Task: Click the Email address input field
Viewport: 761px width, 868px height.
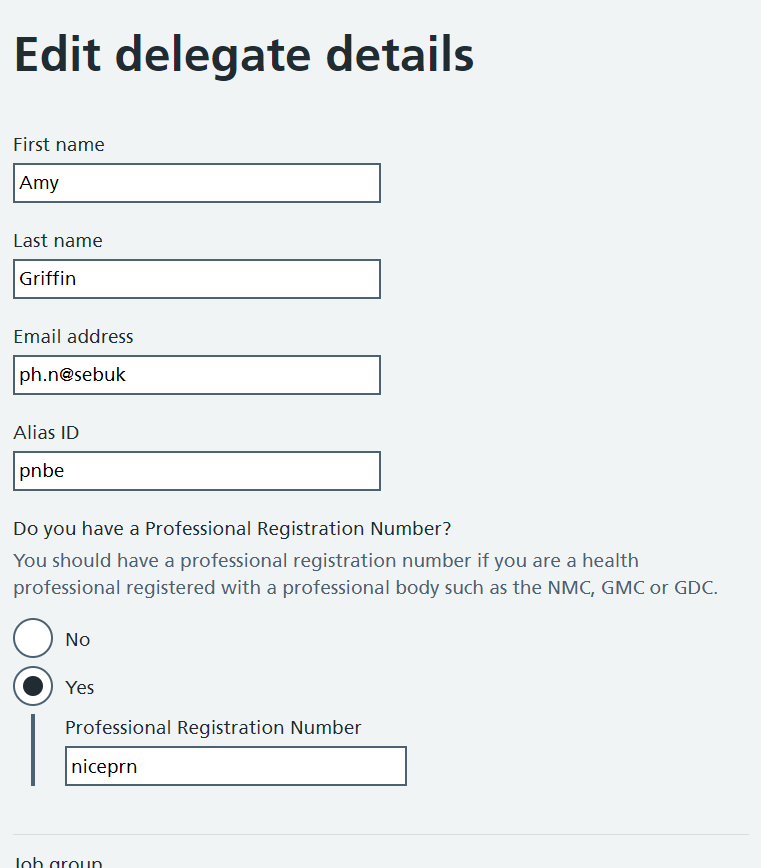Action: click(x=197, y=375)
